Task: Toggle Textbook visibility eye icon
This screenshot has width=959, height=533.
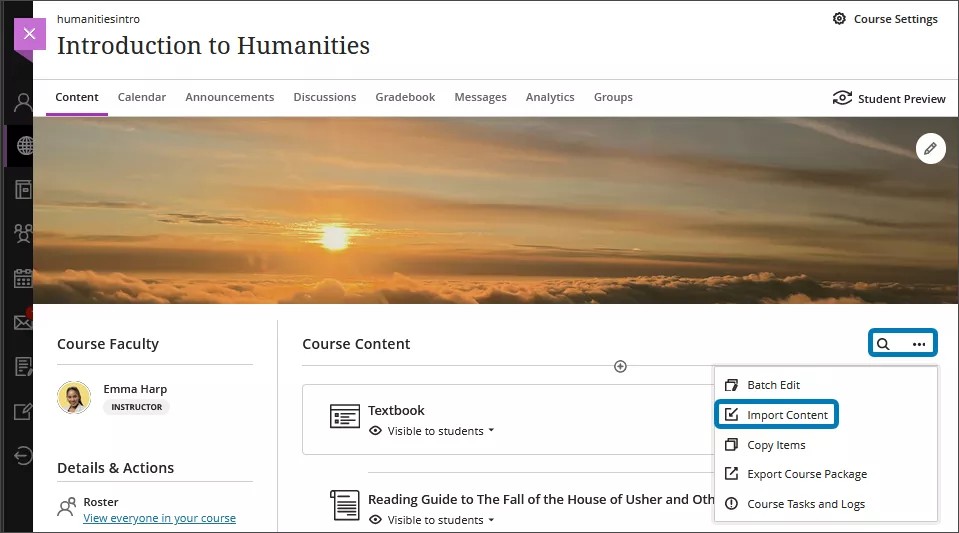Action: pos(376,431)
